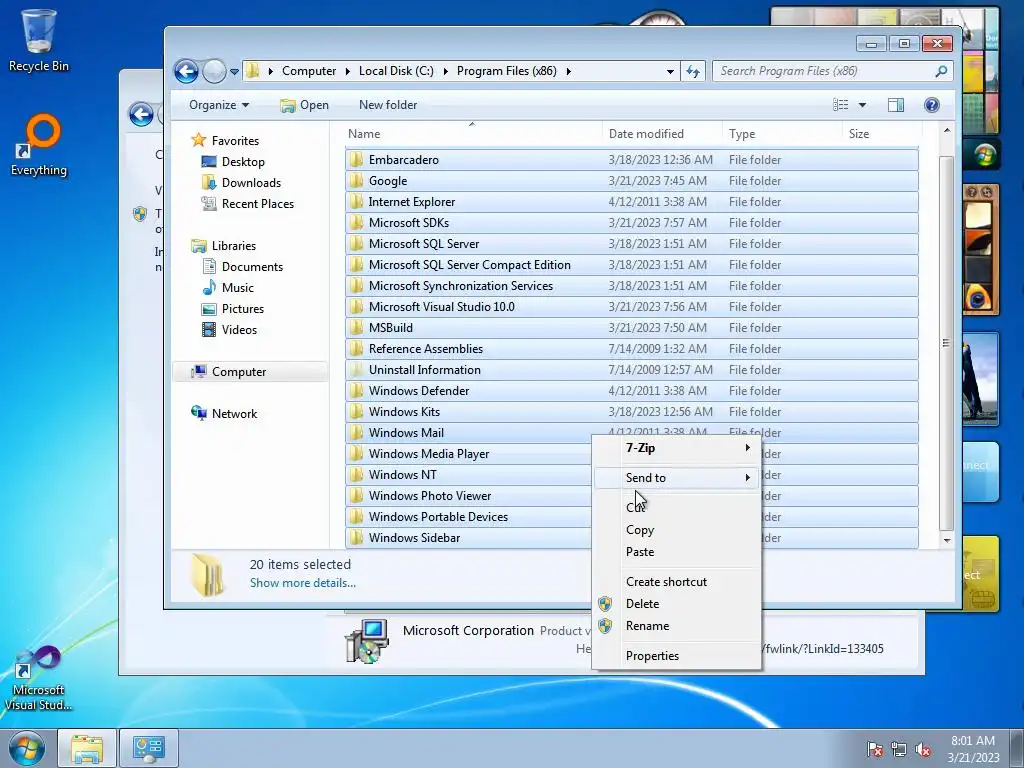Select Network in the navigation pane
The image size is (1024, 768).
click(x=224, y=414)
